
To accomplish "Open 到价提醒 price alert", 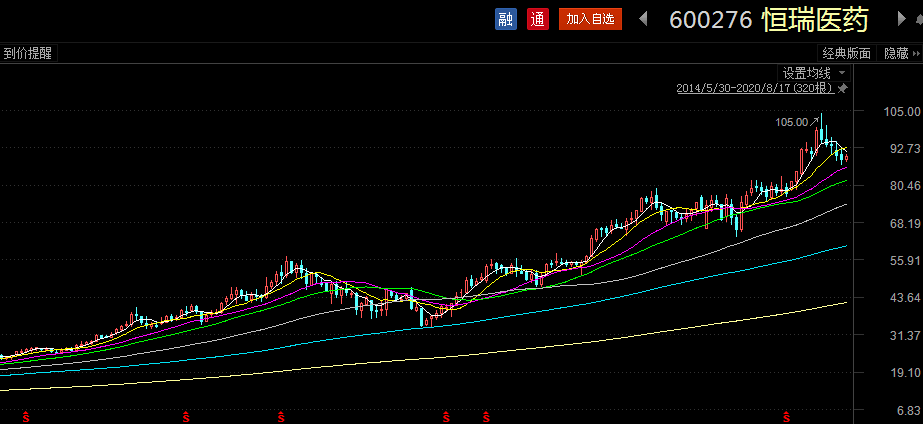I will click(27, 54).
